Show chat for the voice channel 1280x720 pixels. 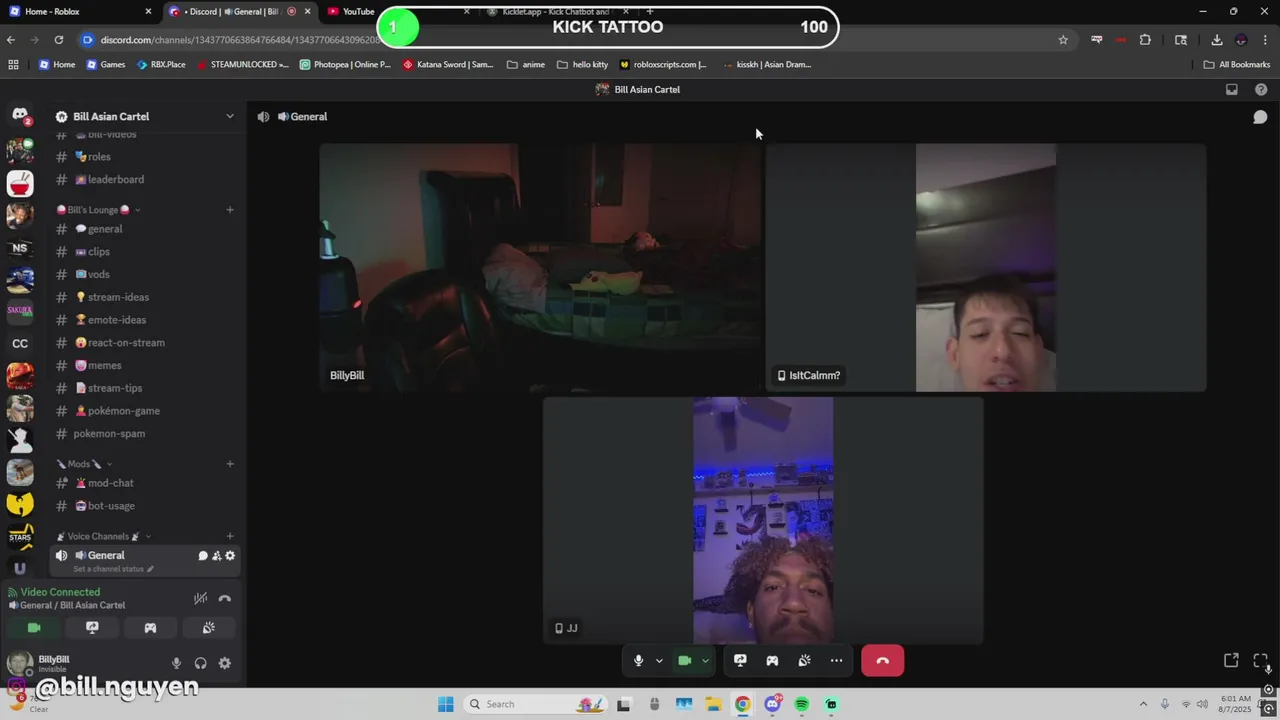(1260, 117)
